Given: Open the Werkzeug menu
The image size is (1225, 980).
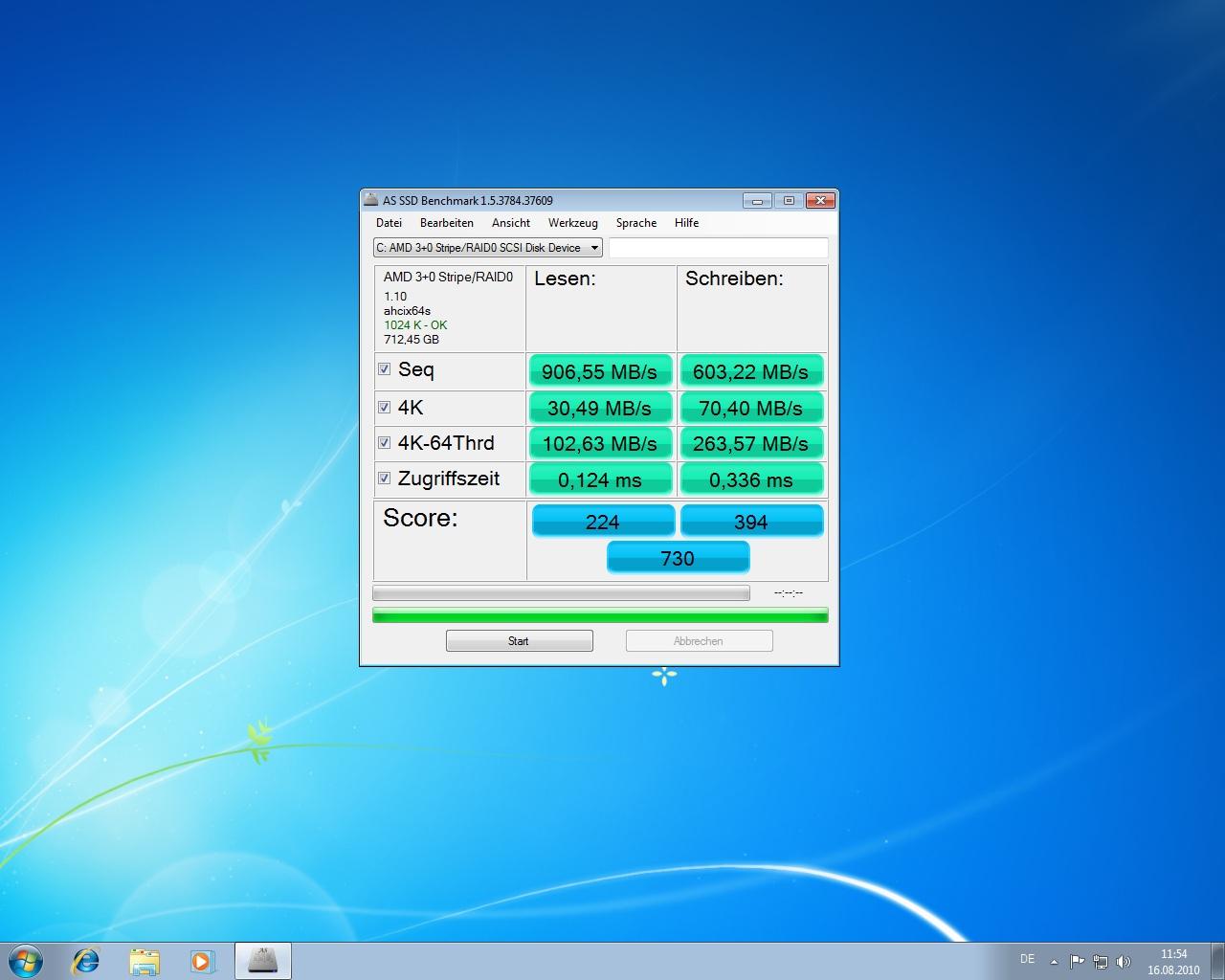Looking at the screenshot, I should (573, 223).
